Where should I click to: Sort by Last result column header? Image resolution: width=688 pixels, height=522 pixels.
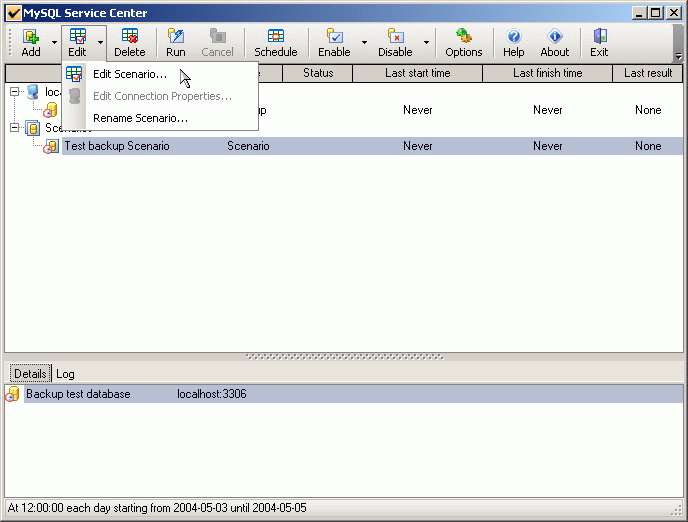tap(648, 73)
